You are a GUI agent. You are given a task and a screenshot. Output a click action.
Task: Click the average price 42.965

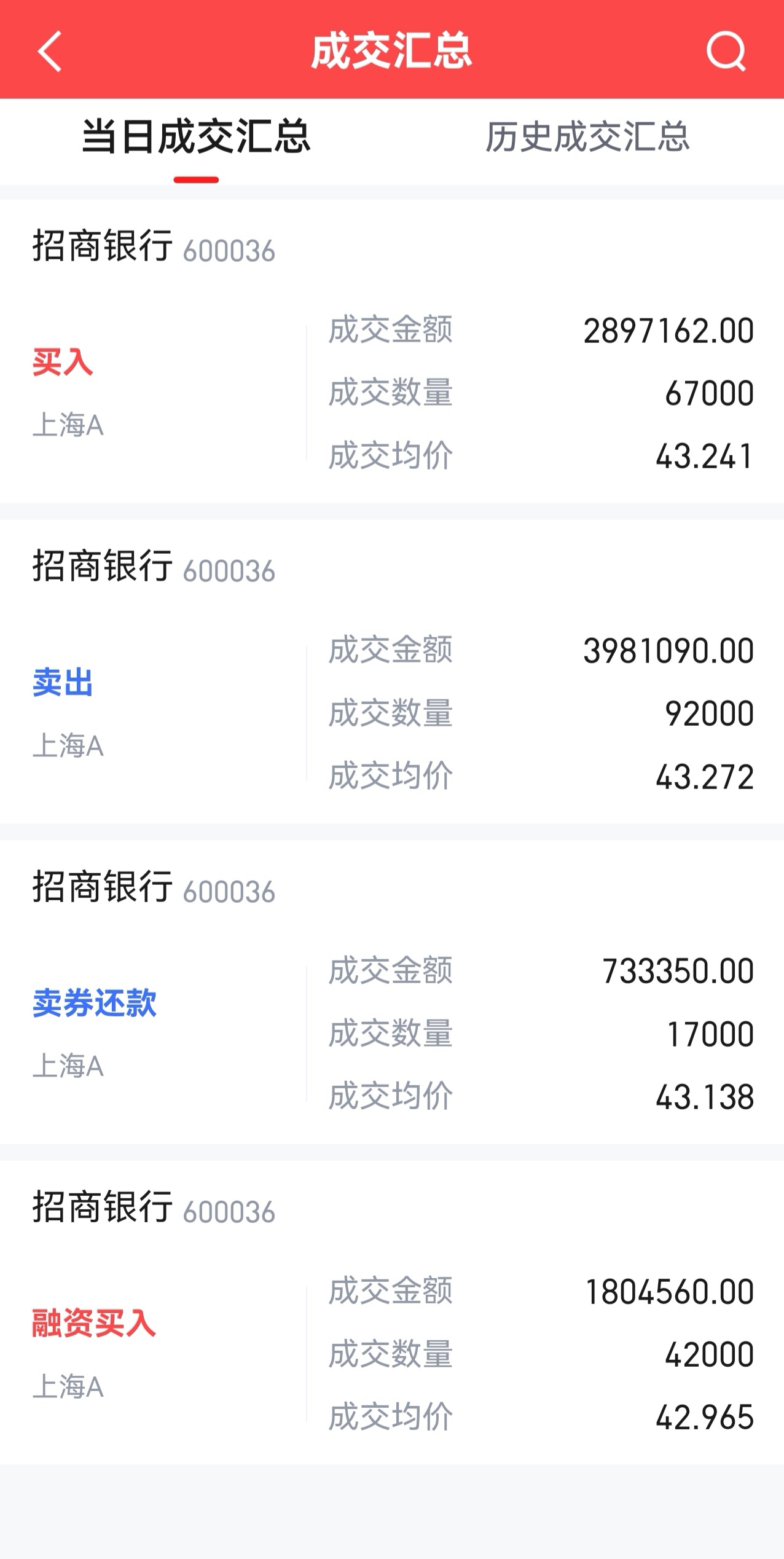(x=705, y=1418)
